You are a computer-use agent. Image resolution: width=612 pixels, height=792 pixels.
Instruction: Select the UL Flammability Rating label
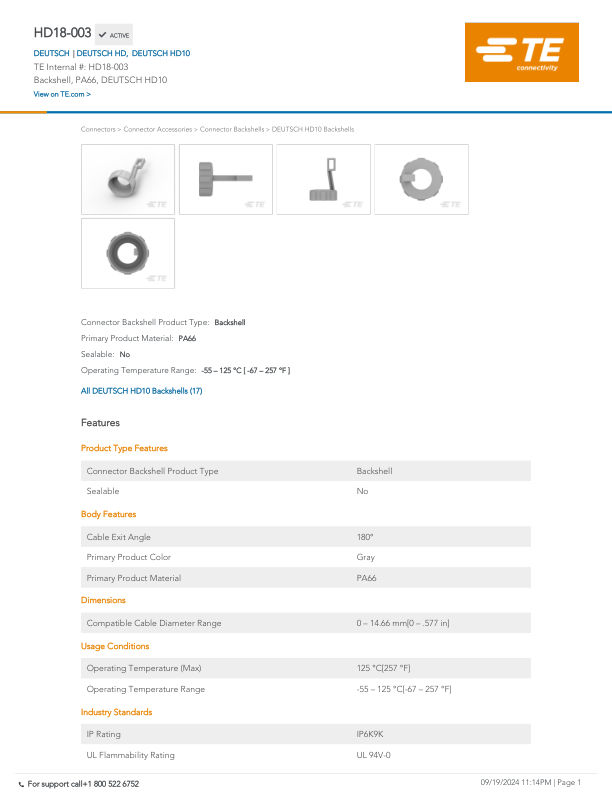130,755
